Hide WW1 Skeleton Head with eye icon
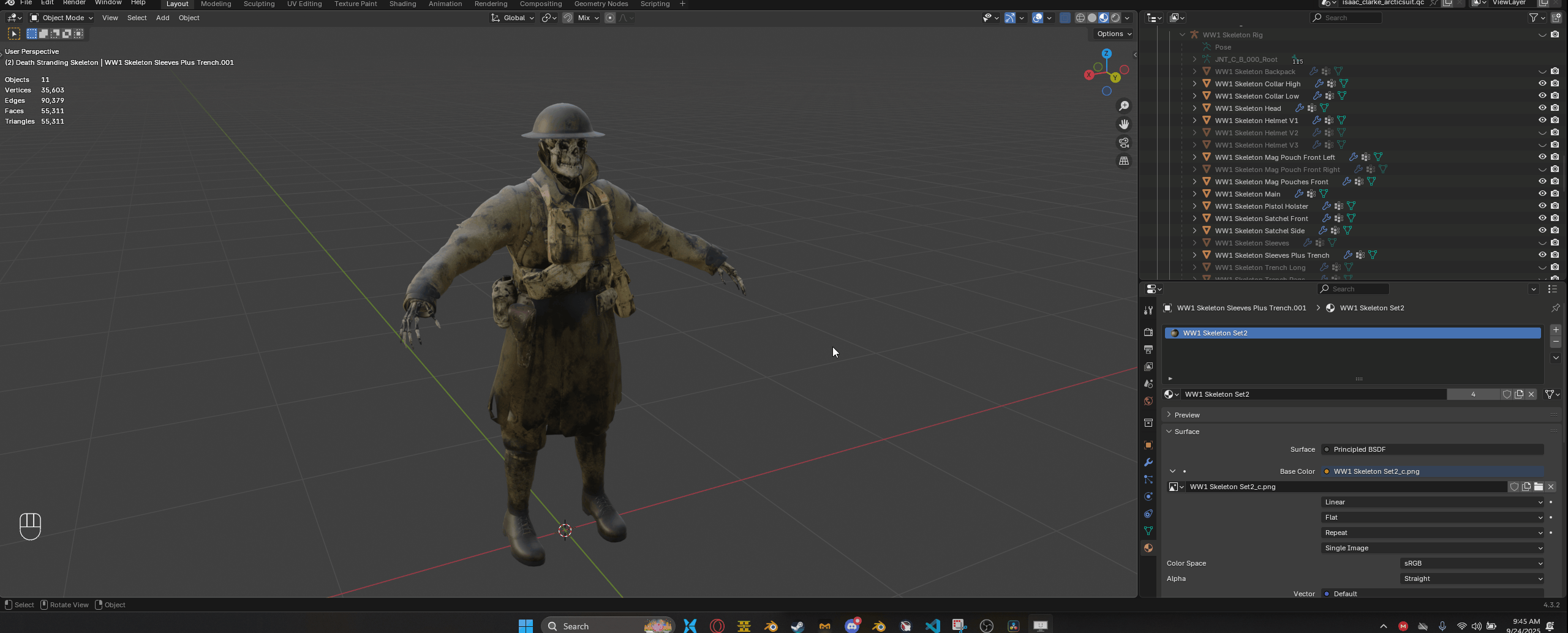The width and height of the screenshot is (1568, 633). tap(1542, 108)
